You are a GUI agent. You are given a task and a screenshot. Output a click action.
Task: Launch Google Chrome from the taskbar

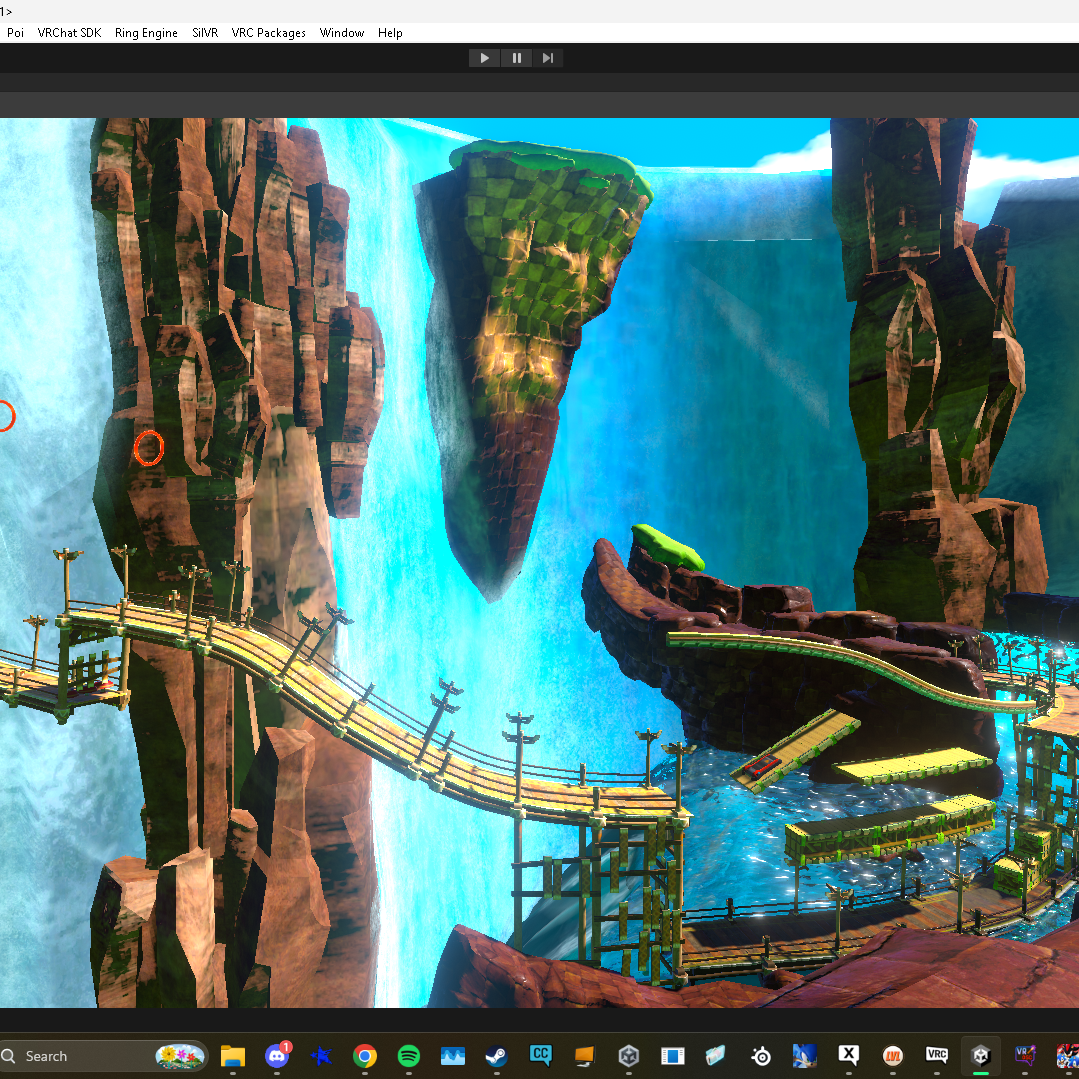tap(365, 1056)
